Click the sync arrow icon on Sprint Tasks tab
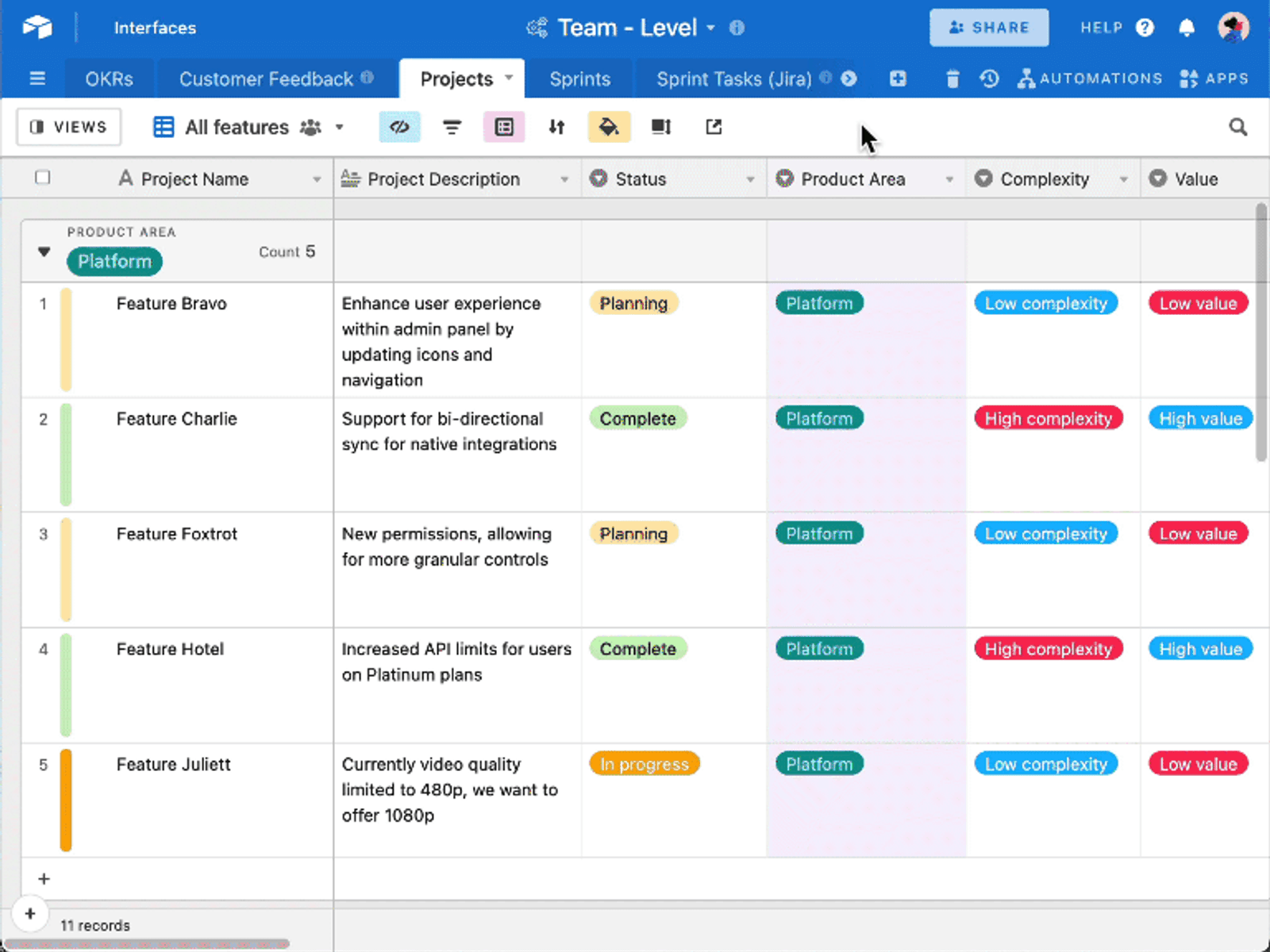 (849, 78)
